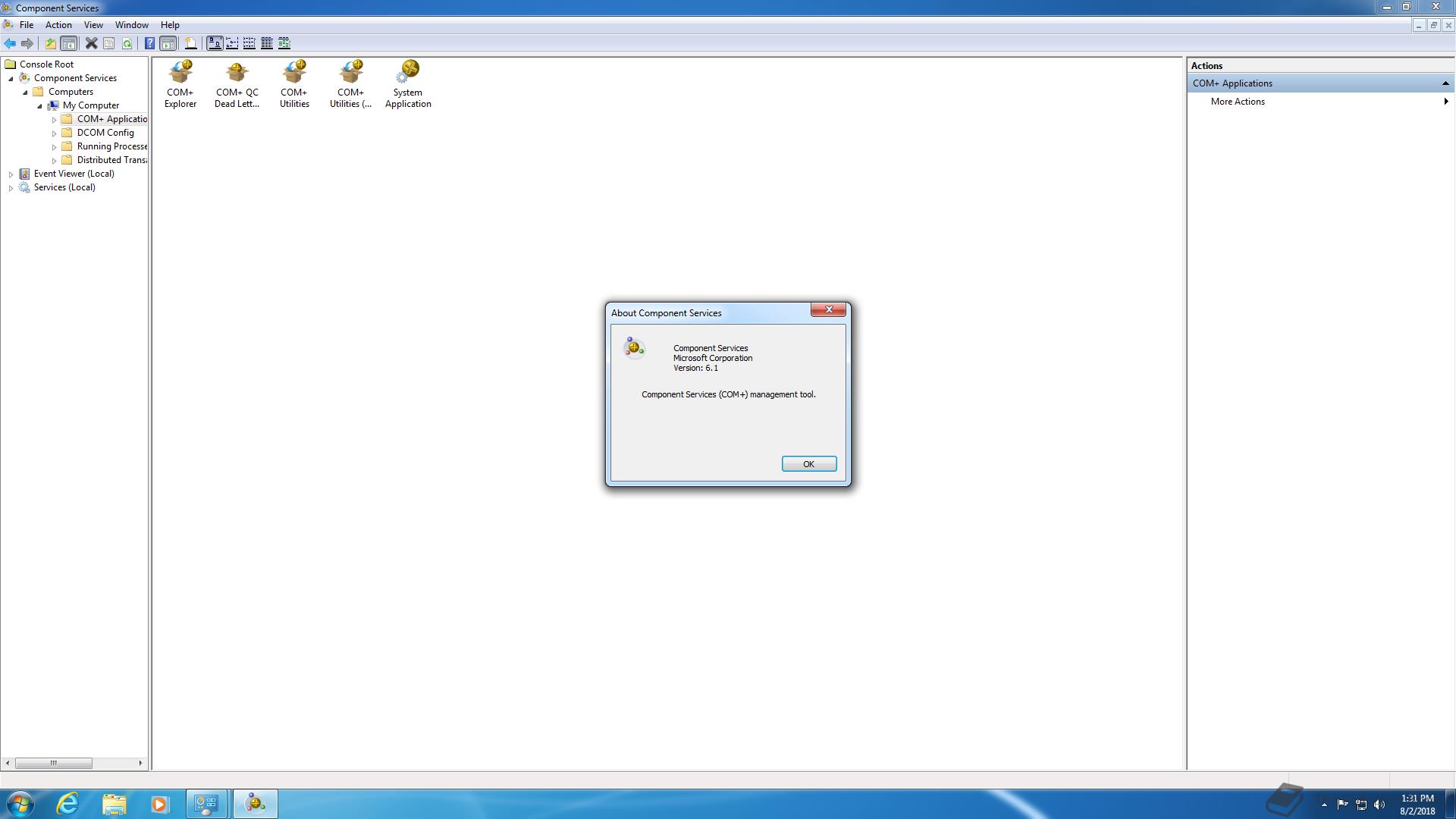Expand the Event Viewer (Local) node

[11, 174]
